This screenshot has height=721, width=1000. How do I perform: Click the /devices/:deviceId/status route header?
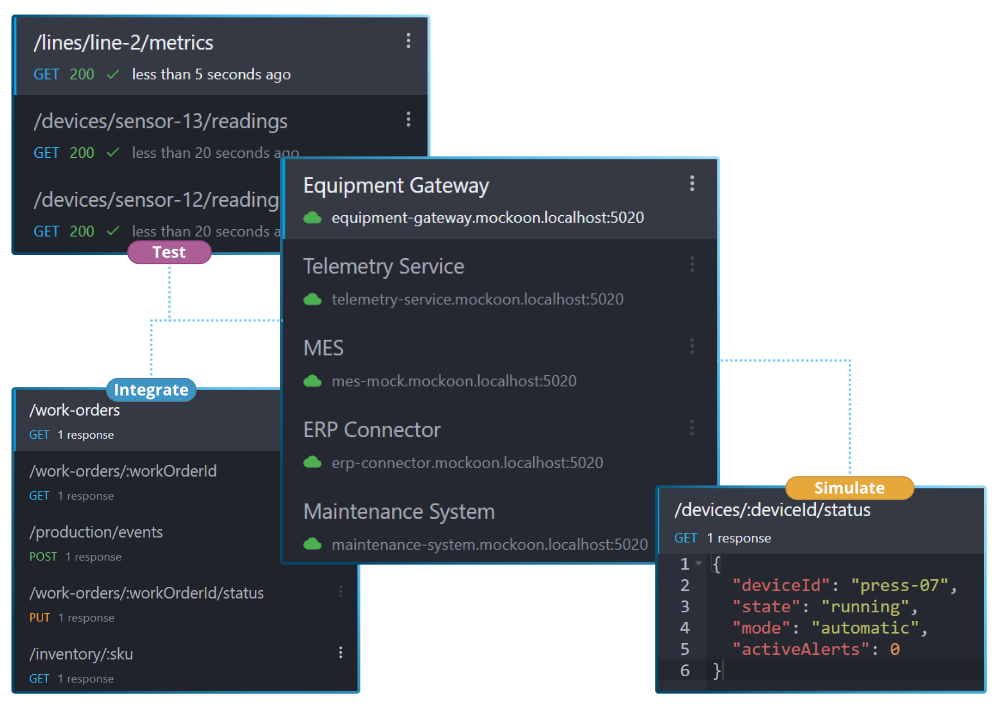821,522
